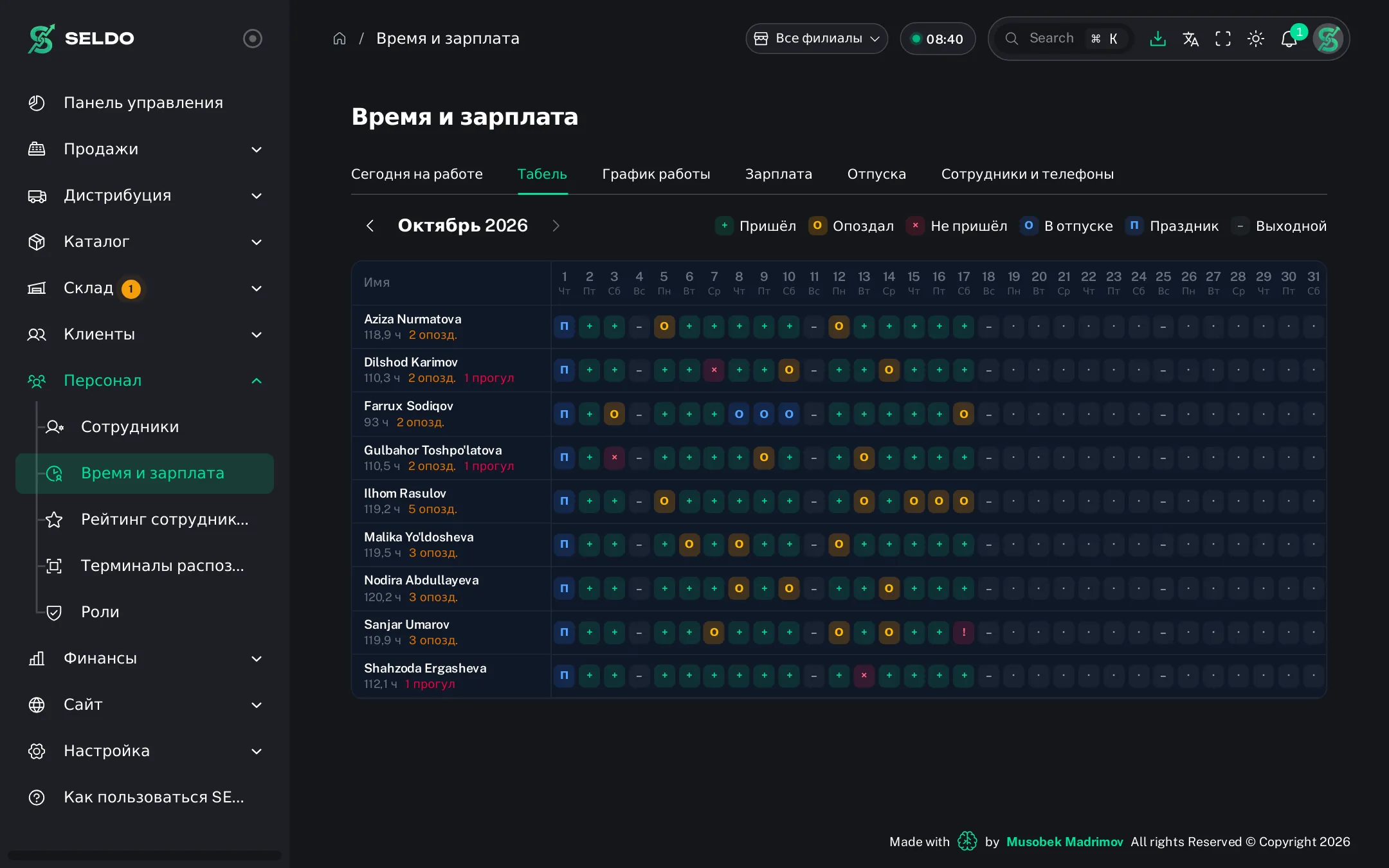The image size is (1389, 868).
Task: Switch to Сегодня на работе tab
Action: [417, 174]
